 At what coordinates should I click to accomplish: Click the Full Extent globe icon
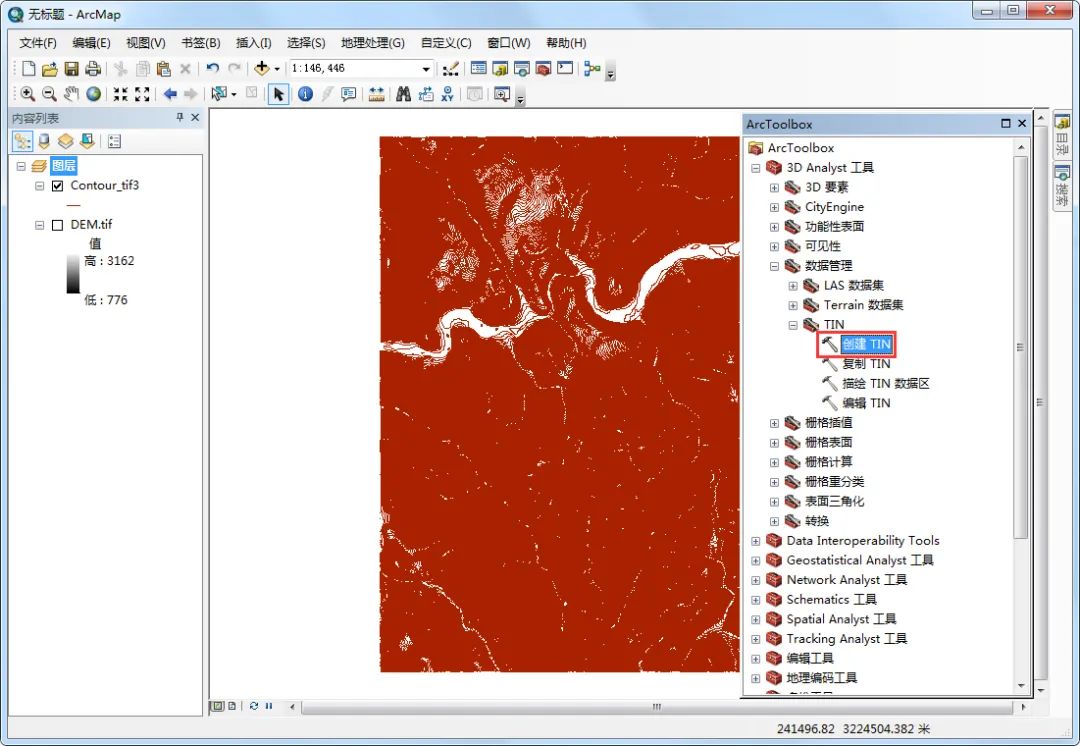click(93, 94)
